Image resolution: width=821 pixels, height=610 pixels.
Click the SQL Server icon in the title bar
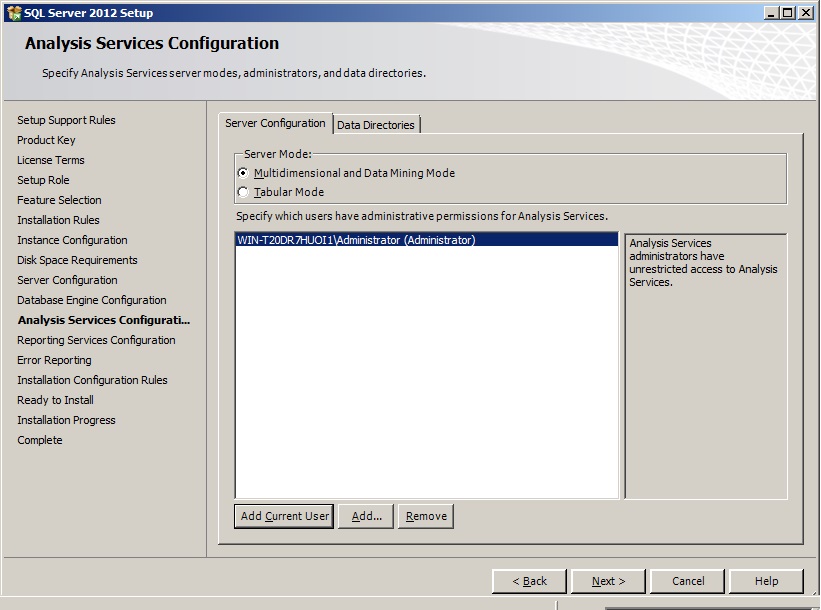[12, 12]
